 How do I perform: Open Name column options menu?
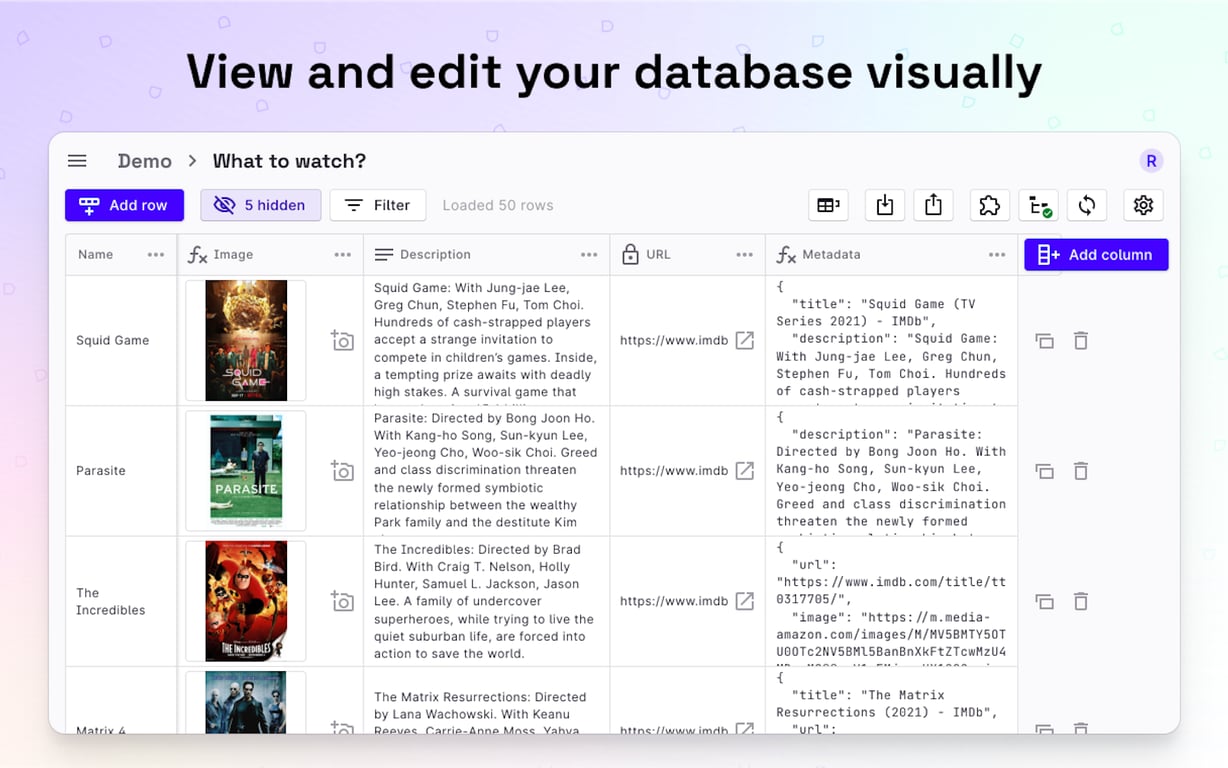[x=156, y=255]
